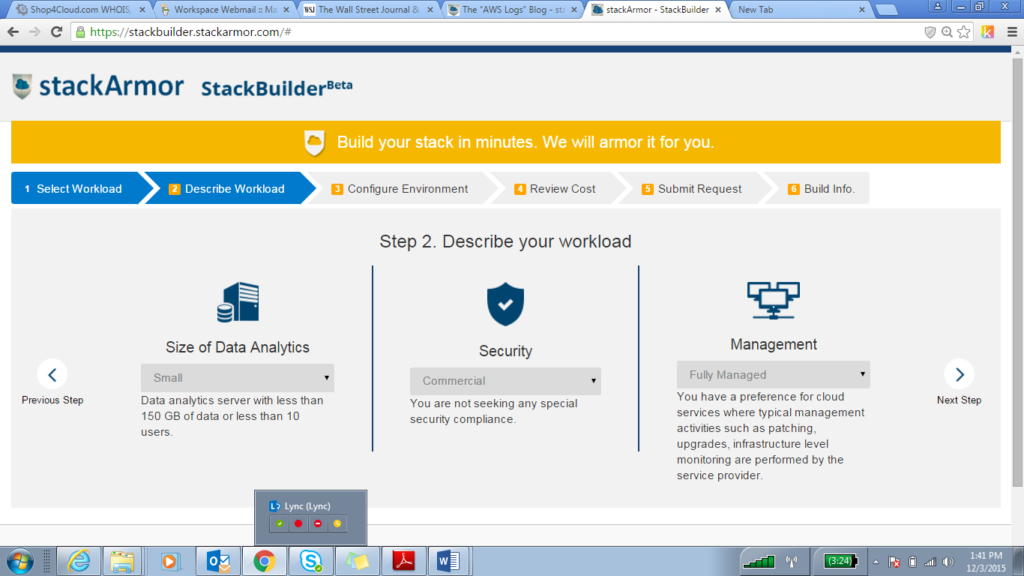Click inside the browser address bar

tap(400, 31)
